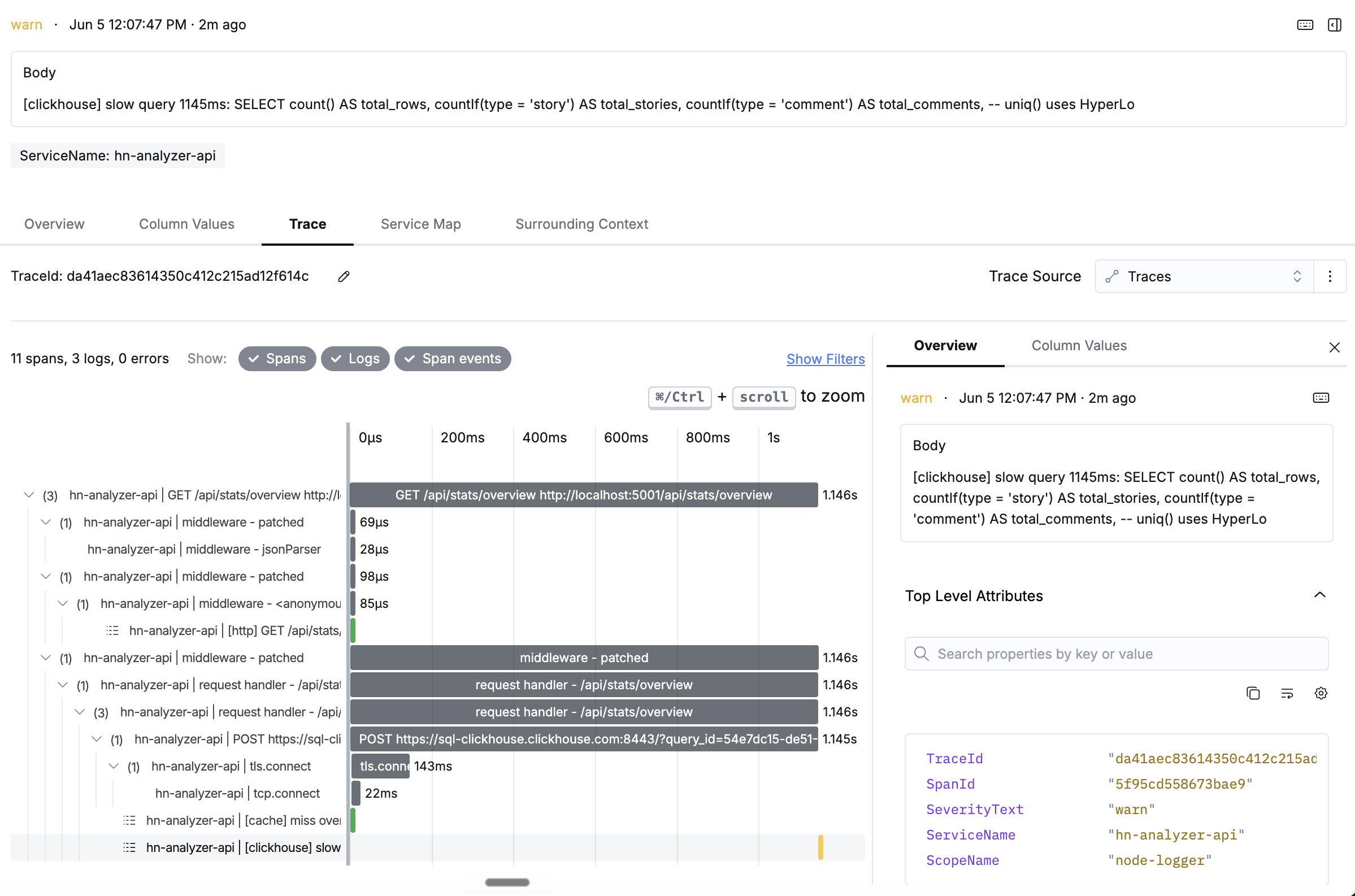
Task: Click yellow clickhouse slow log marker
Action: pyautogui.click(x=820, y=847)
